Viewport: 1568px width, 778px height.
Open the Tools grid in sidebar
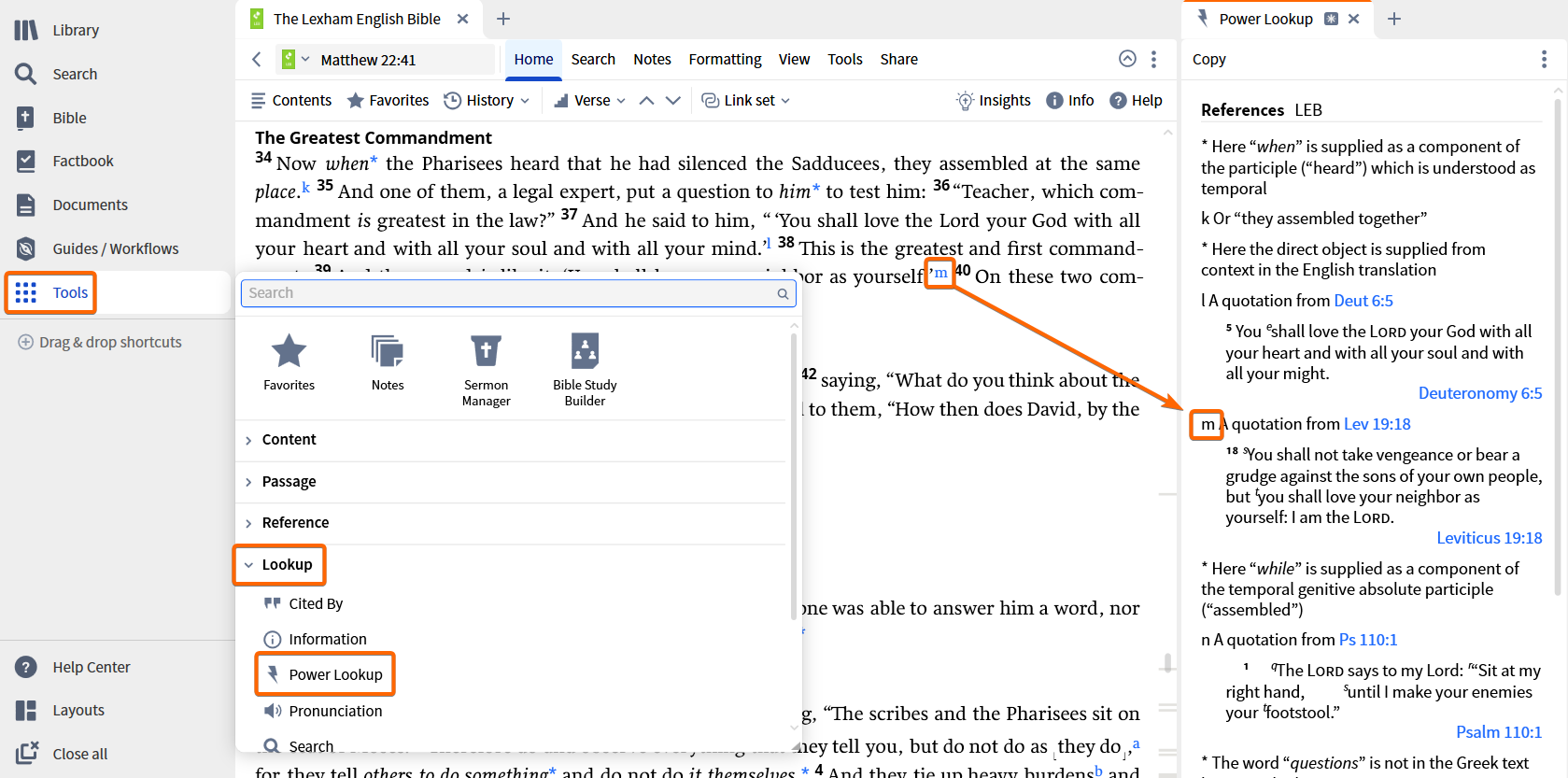[x=51, y=292]
